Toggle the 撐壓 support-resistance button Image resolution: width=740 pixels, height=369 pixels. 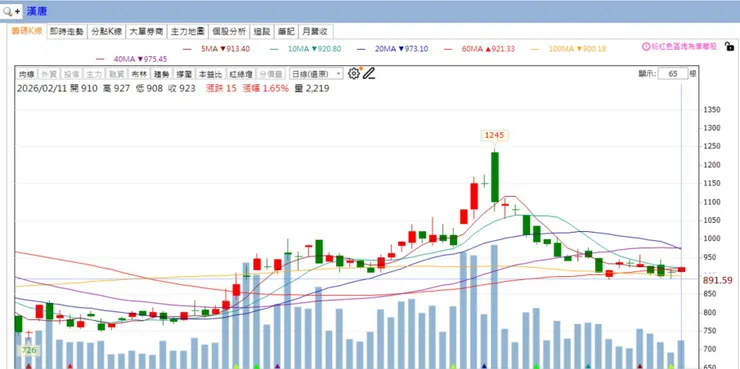click(184, 74)
